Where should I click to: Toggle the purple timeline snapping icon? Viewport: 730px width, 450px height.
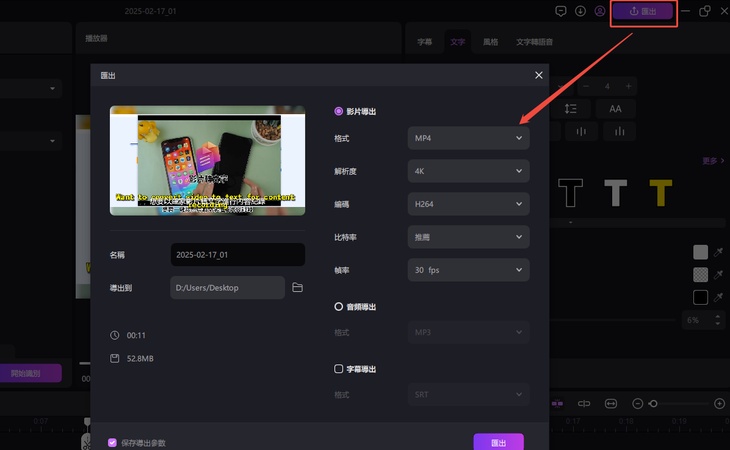click(557, 403)
